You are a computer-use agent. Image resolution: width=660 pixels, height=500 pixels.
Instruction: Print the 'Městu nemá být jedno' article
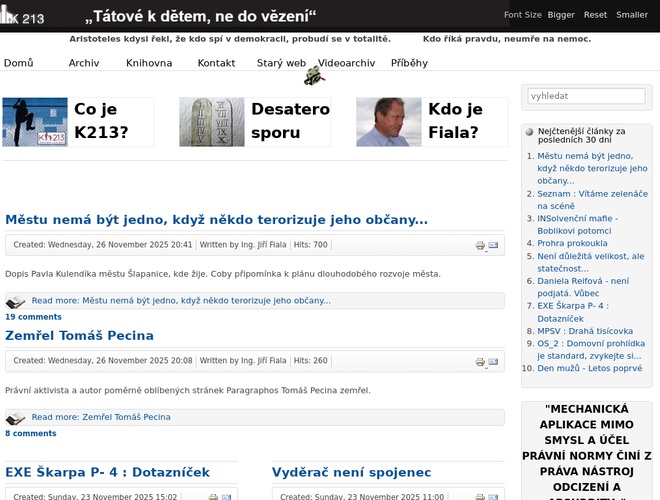coord(480,245)
